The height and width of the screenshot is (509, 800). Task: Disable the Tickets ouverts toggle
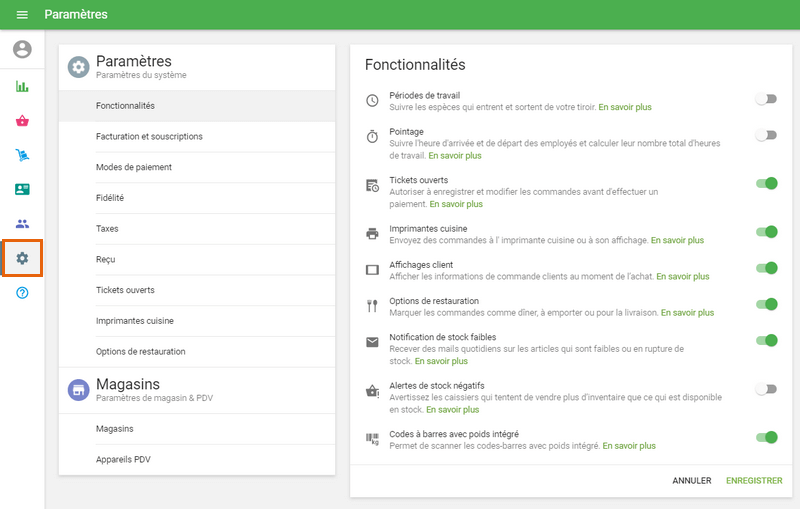tap(767, 183)
